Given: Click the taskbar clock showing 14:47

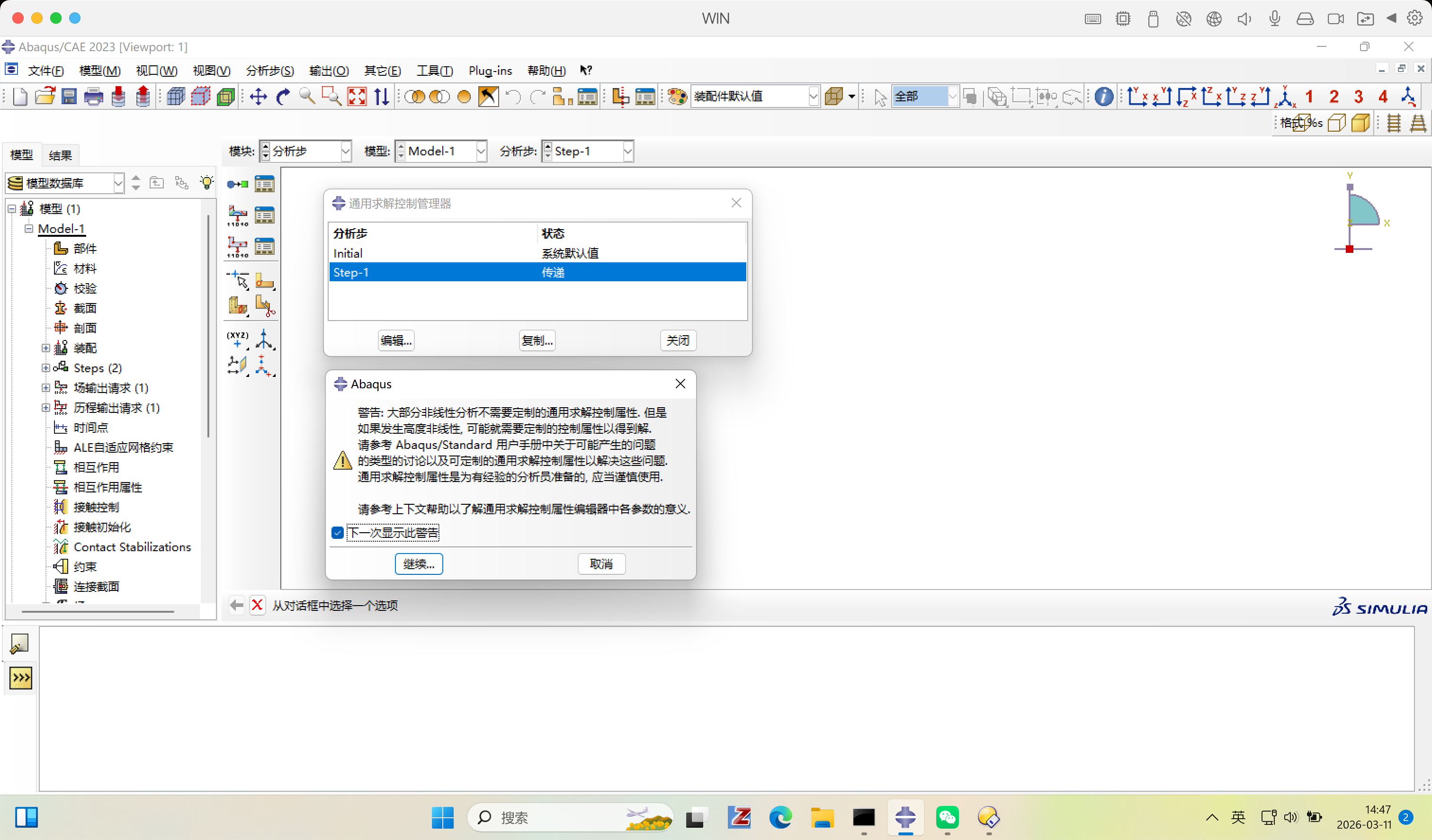Looking at the screenshot, I should pyautogui.click(x=1364, y=817).
